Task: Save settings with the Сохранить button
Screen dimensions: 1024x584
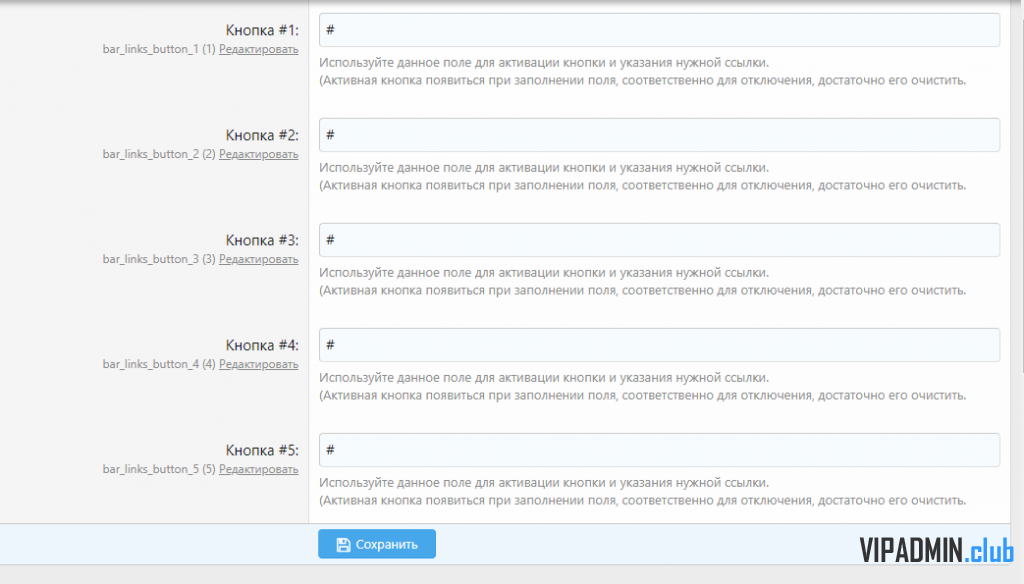Action: click(377, 544)
